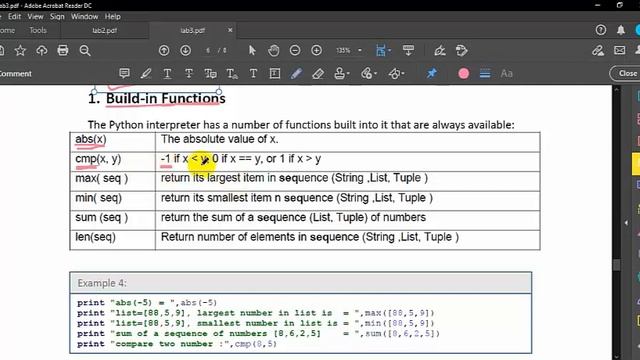The width and height of the screenshot is (640, 360).
Task: Select the underline text tool
Action: [167, 73]
